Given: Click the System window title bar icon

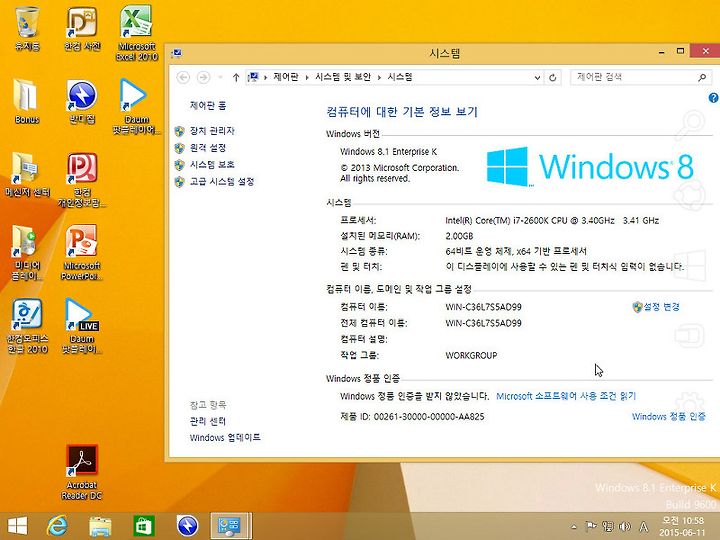Looking at the screenshot, I should click(x=177, y=53).
